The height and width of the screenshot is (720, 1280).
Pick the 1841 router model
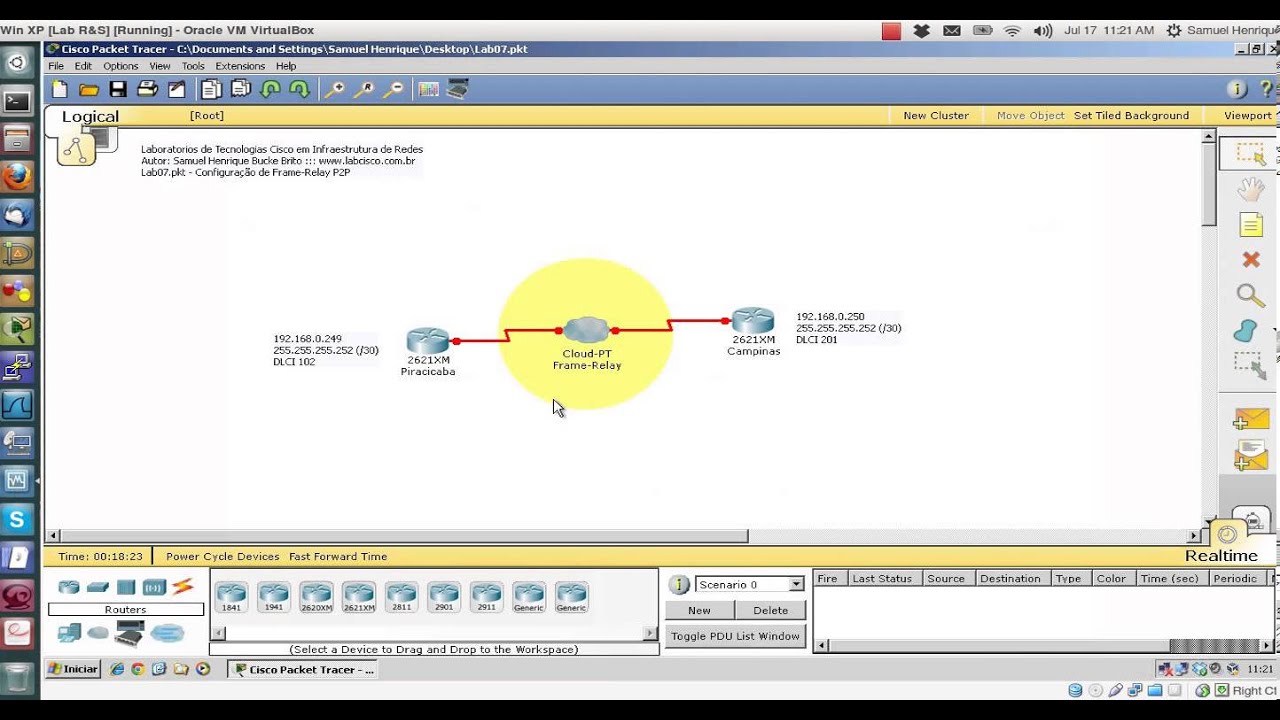(x=231, y=597)
